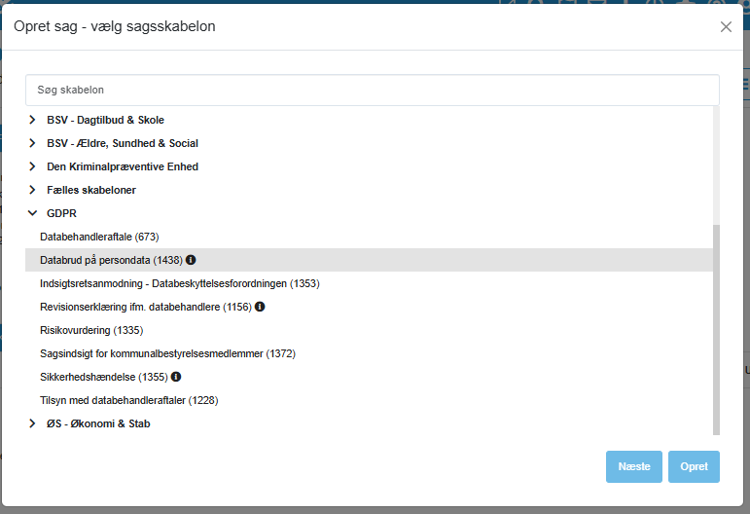Choose Indsigtsretsanmodning - Databeskyttelsesforordningen template
Image resolution: width=750 pixels, height=514 pixels.
pos(180,284)
